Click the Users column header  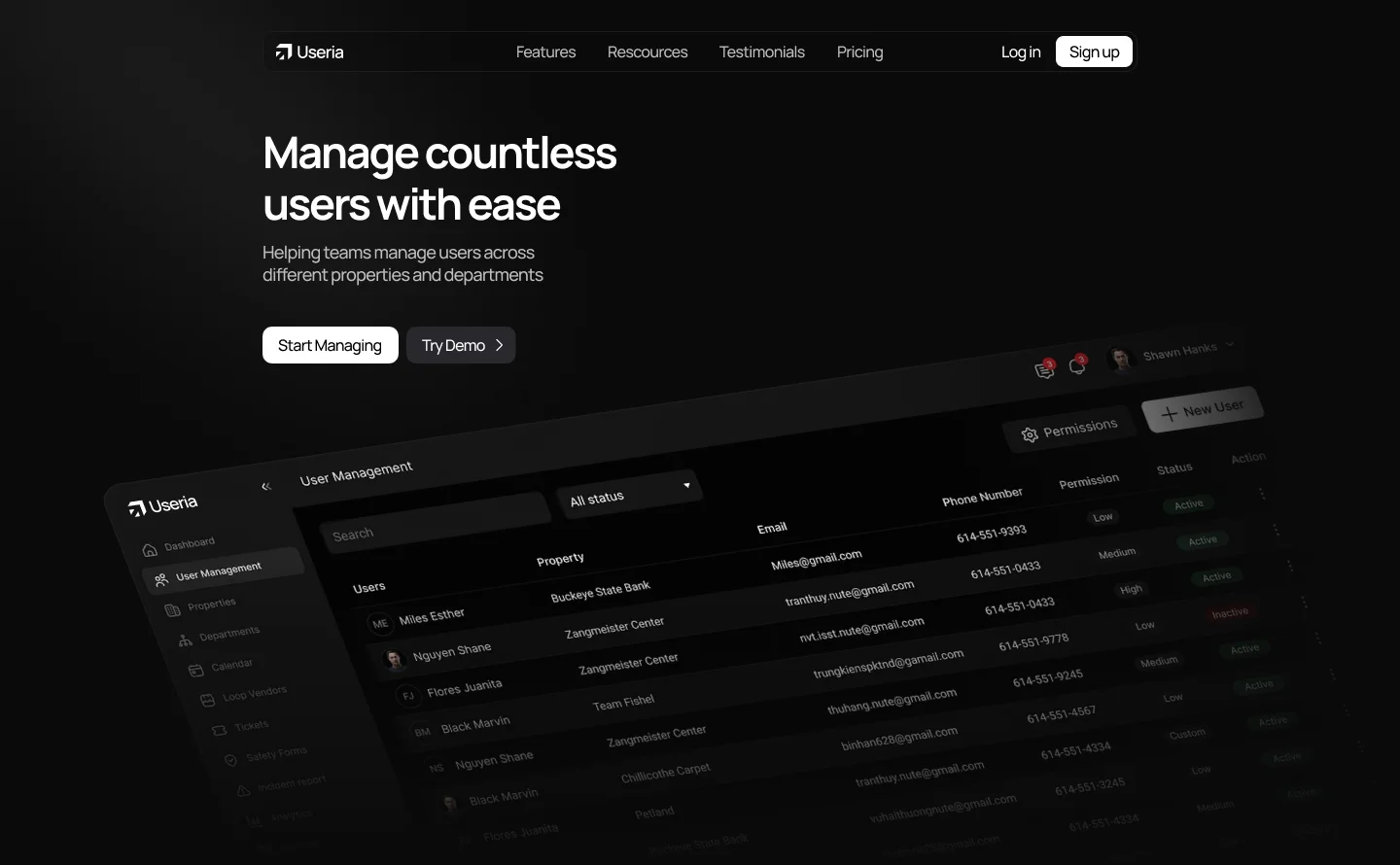[x=369, y=587]
